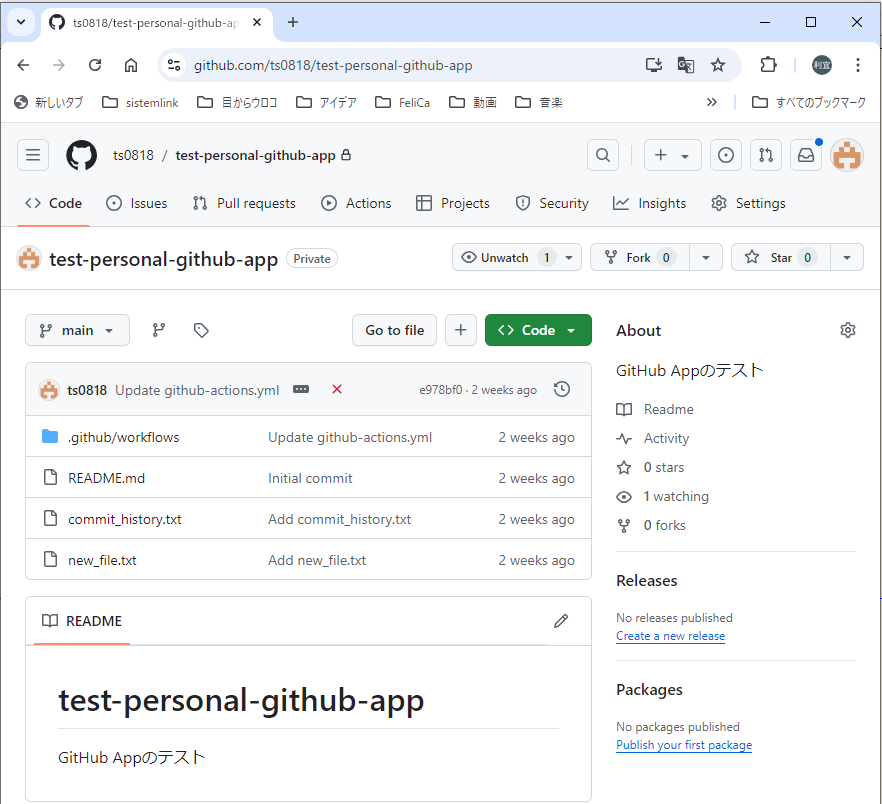Open the FeliCa bookmark folder

[403, 102]
